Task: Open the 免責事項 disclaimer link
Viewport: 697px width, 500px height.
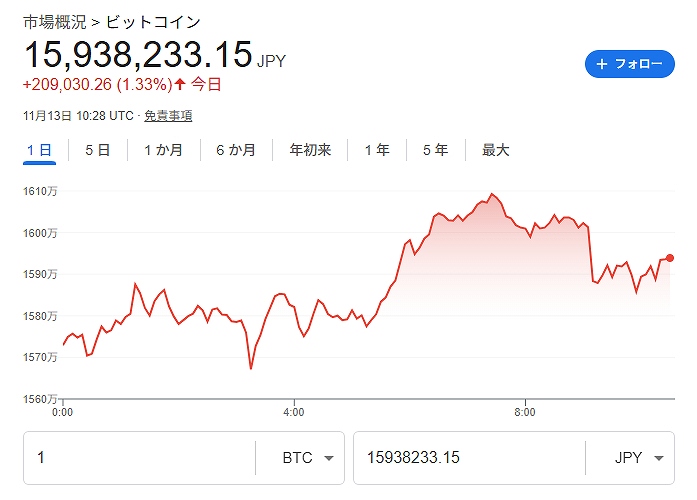Action: tap(168, 116)
